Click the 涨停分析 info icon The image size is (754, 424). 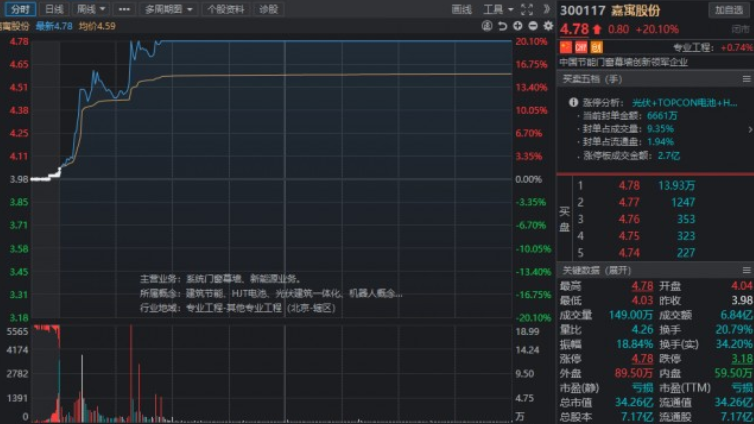(x=574, y=102)
